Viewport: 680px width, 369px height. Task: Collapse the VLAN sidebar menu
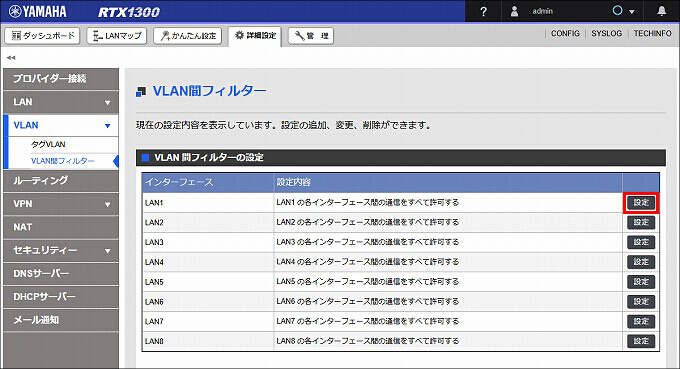tap(61, 125)
